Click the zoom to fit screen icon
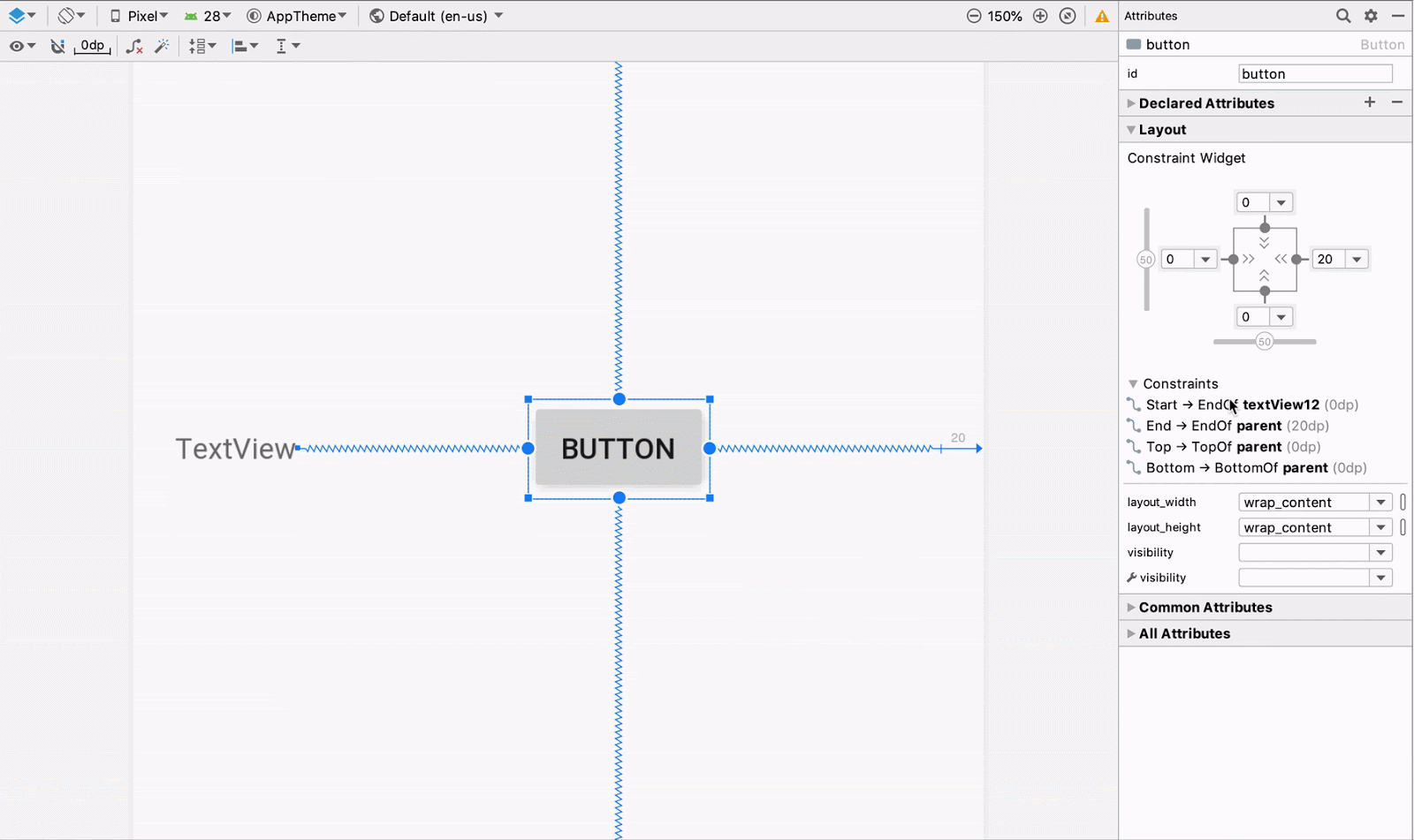 [x=1068, y=16]
